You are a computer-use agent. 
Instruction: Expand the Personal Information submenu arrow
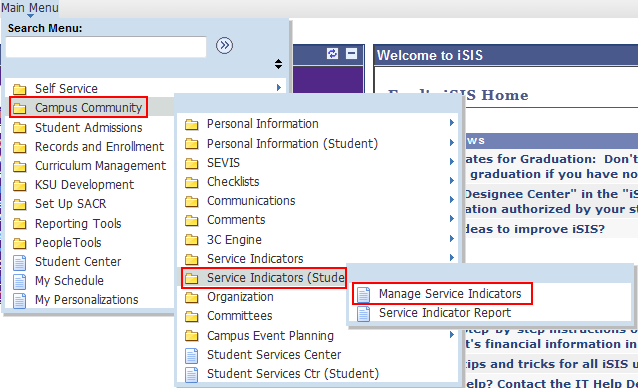tap(452, 122)
